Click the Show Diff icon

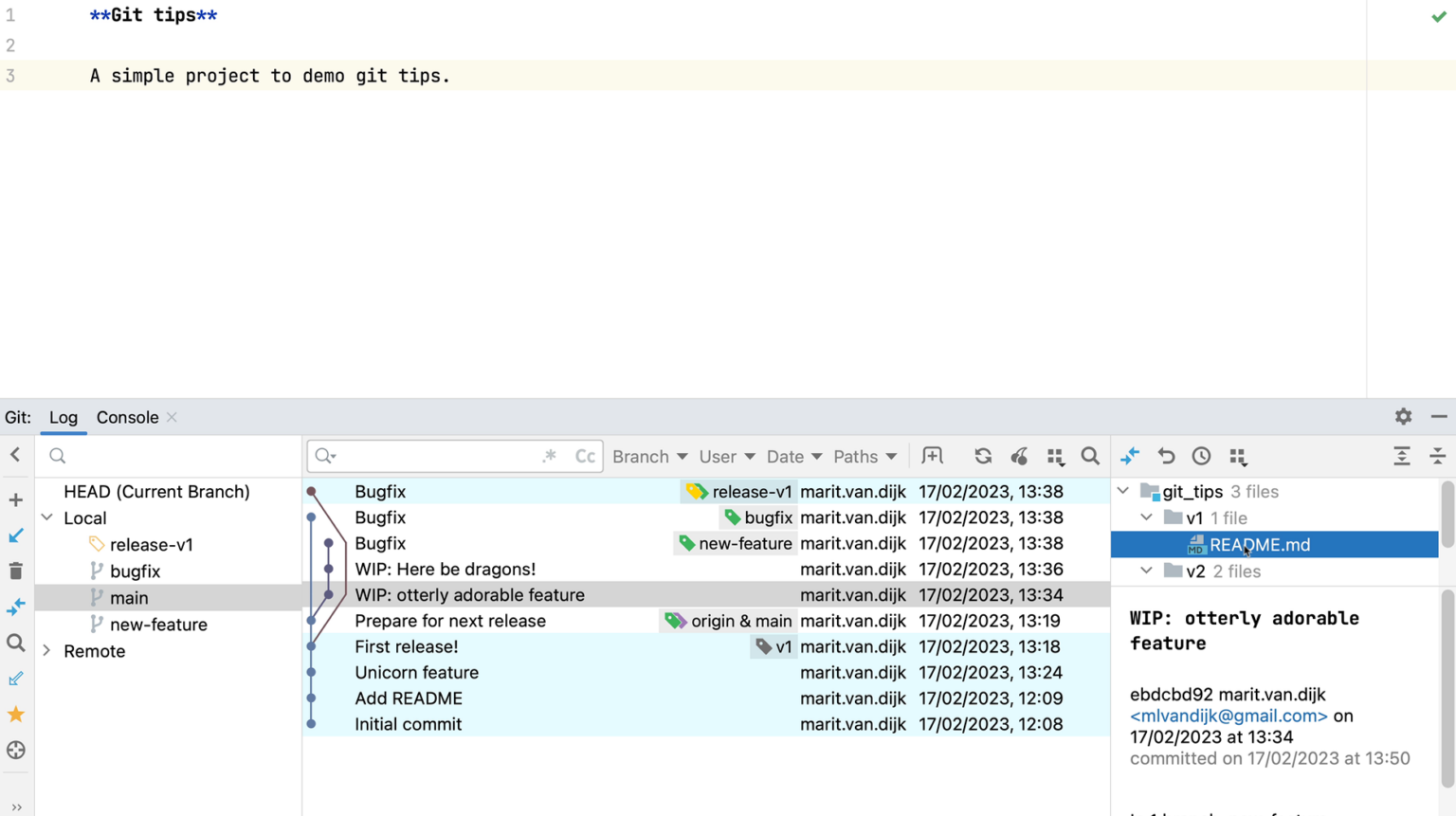[x=1130, y=457]
